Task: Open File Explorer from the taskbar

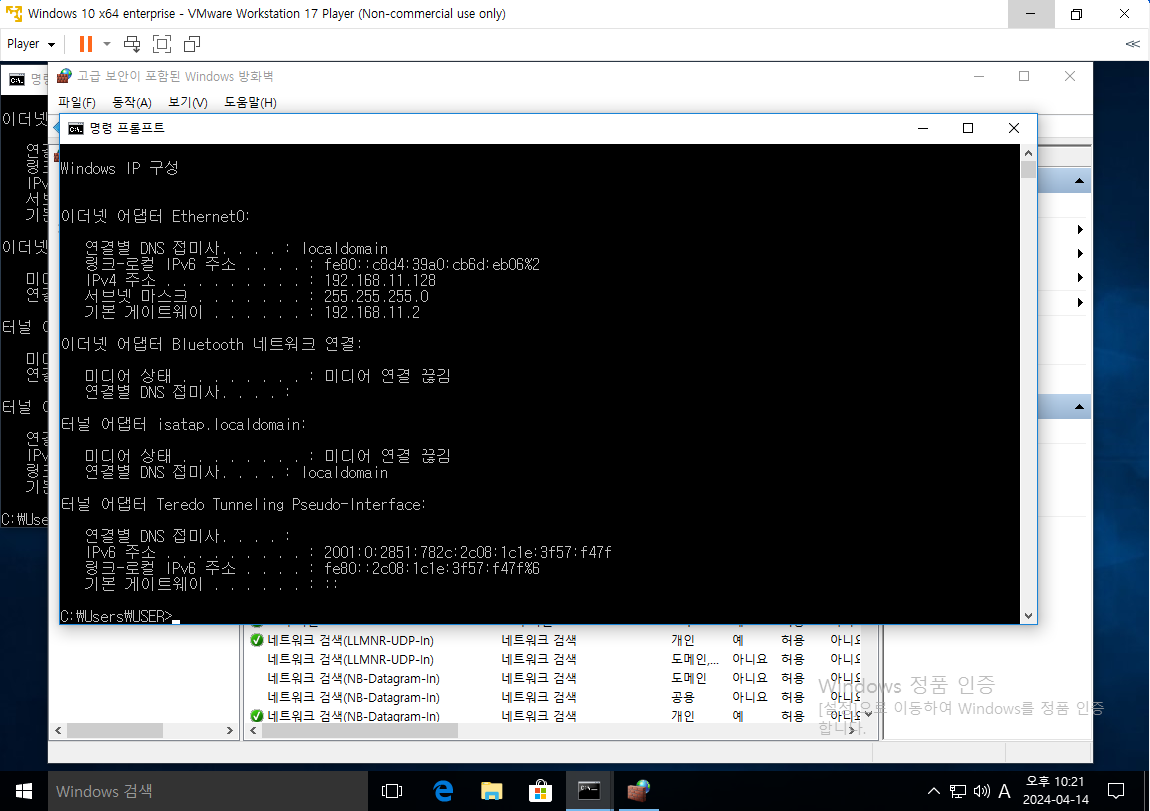Action: click(491, 791)
